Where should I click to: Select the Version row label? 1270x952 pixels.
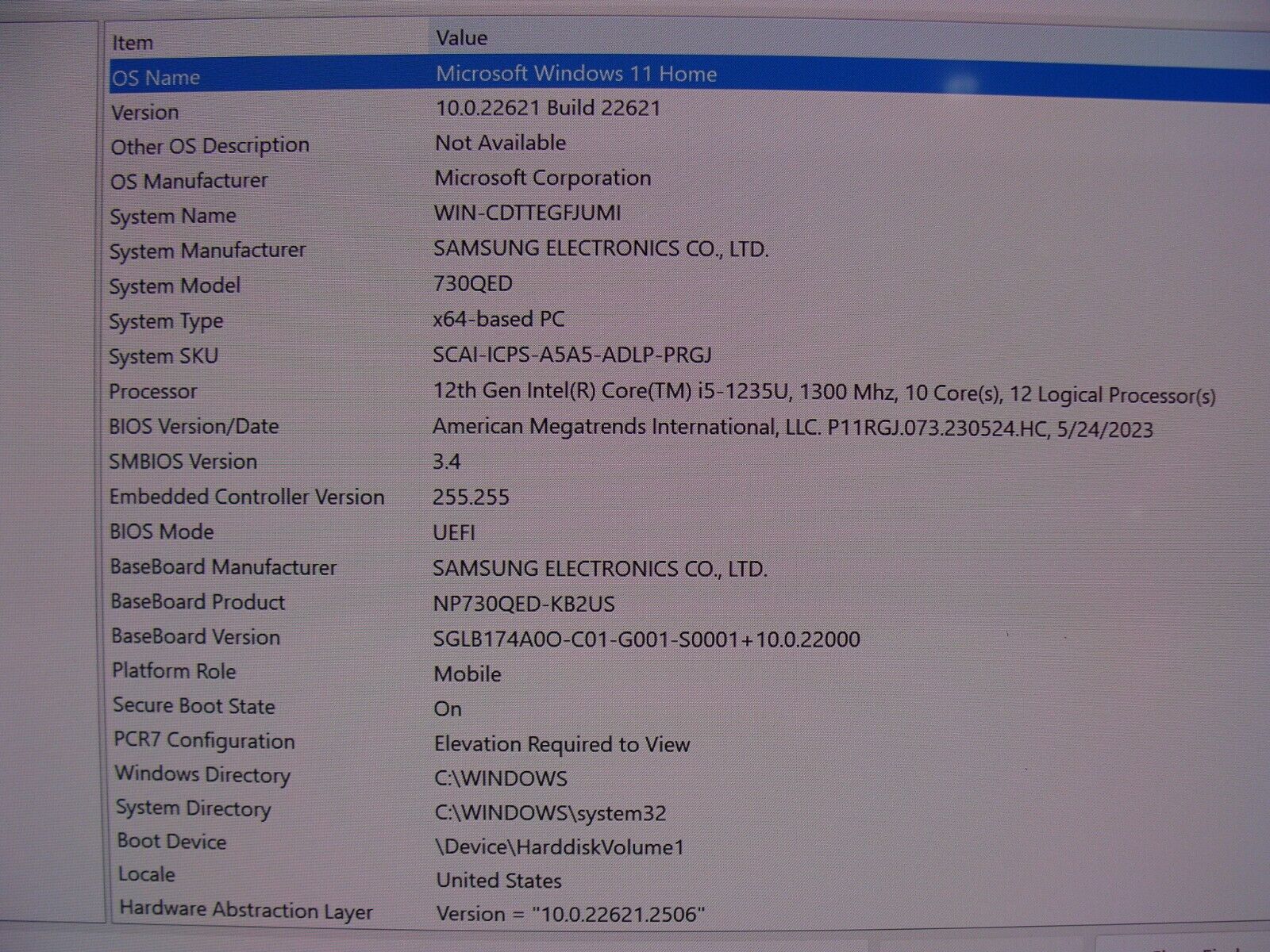coord(144,113)
